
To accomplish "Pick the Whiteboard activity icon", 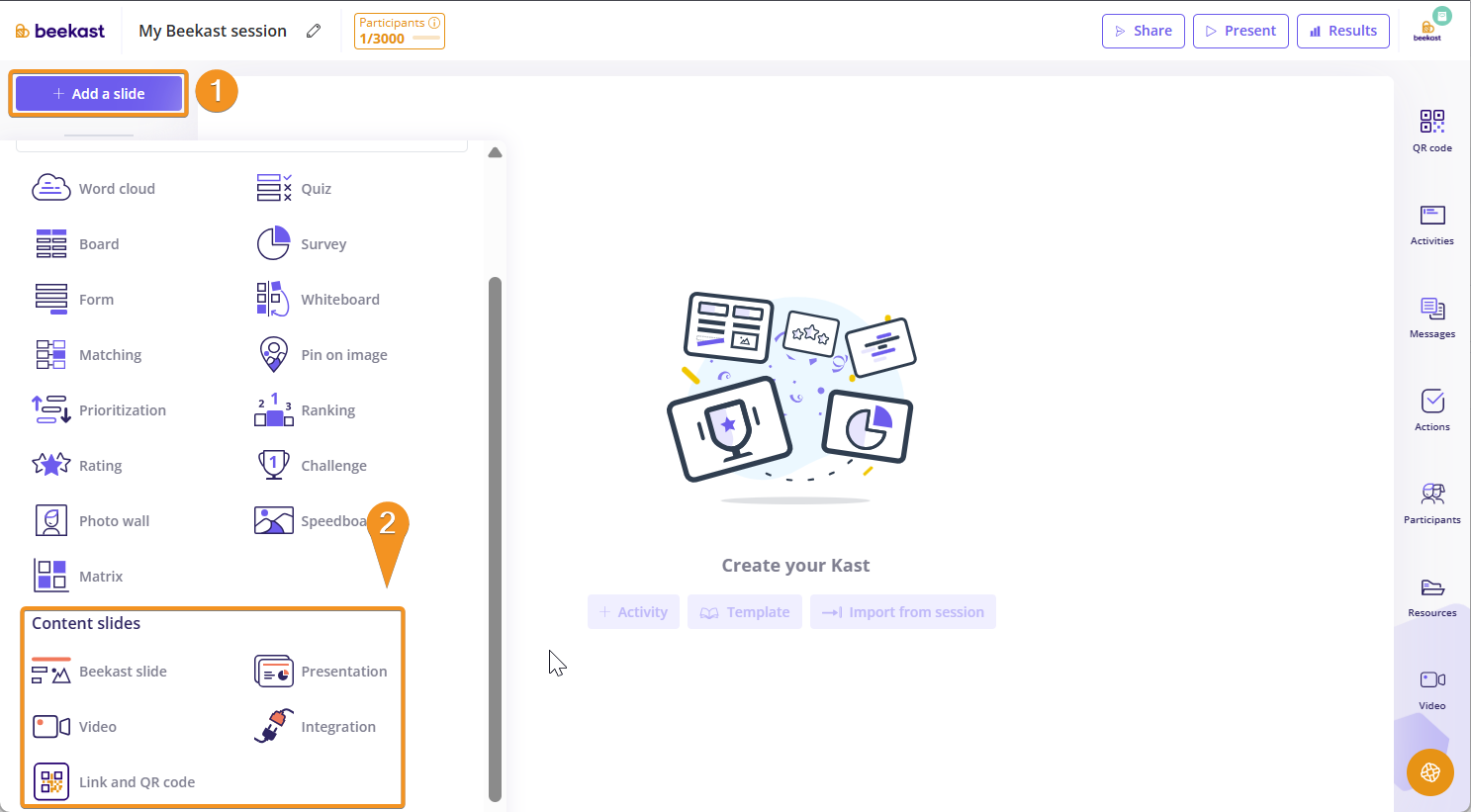I will tap(273, 299).
